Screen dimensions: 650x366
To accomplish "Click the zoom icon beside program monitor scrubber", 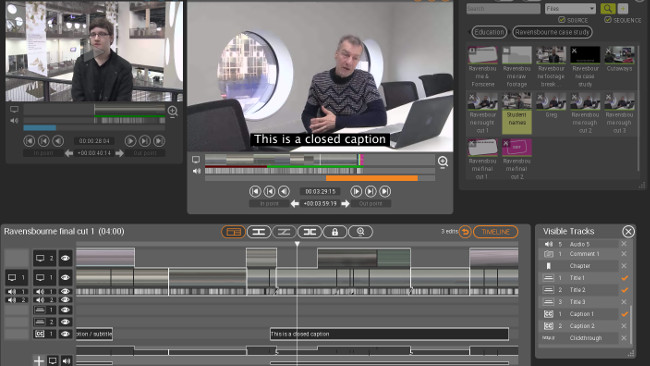I will click(443, 162).
